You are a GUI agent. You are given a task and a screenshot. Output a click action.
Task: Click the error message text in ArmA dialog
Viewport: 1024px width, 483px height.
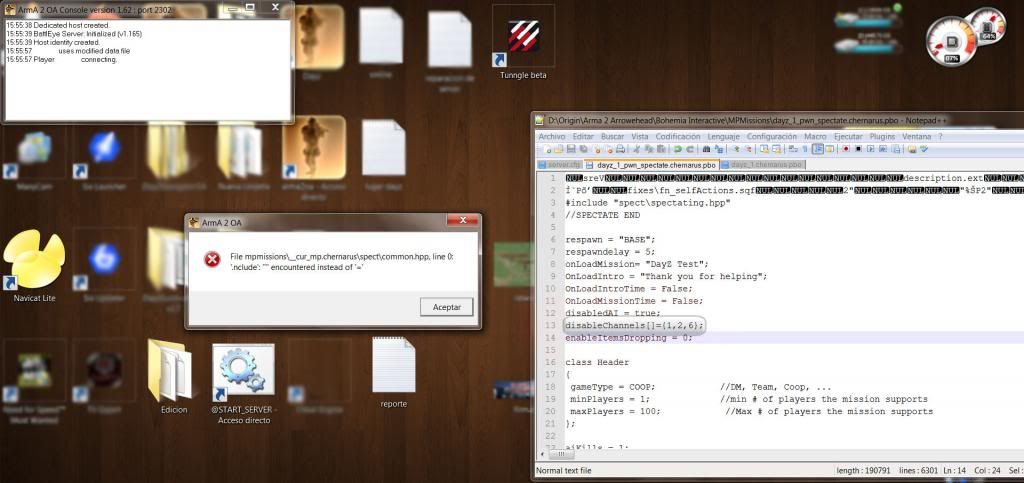(342, 262)
